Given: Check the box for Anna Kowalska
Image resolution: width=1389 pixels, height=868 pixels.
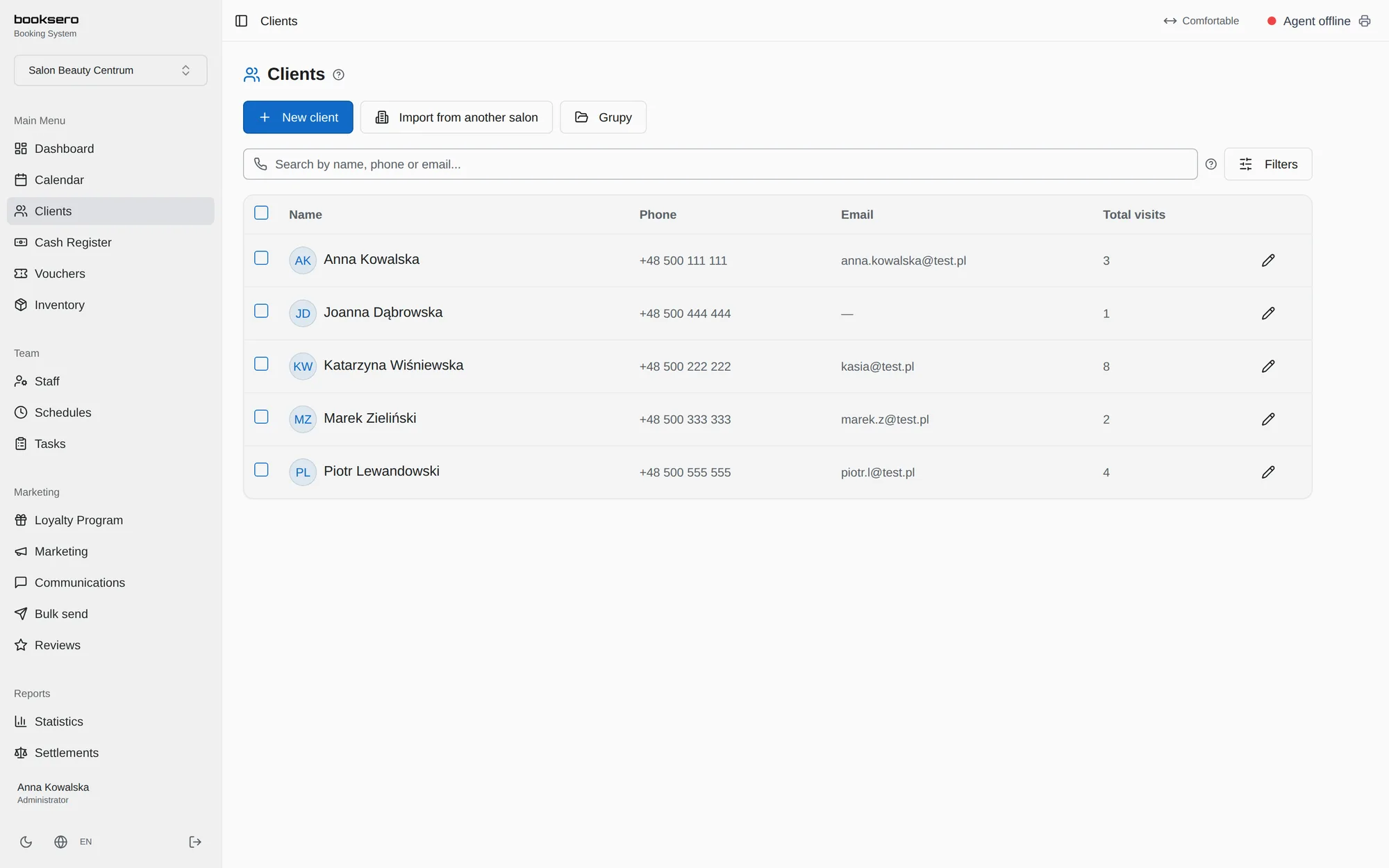Looking at the screenshot, I should (x=261, y=258).
